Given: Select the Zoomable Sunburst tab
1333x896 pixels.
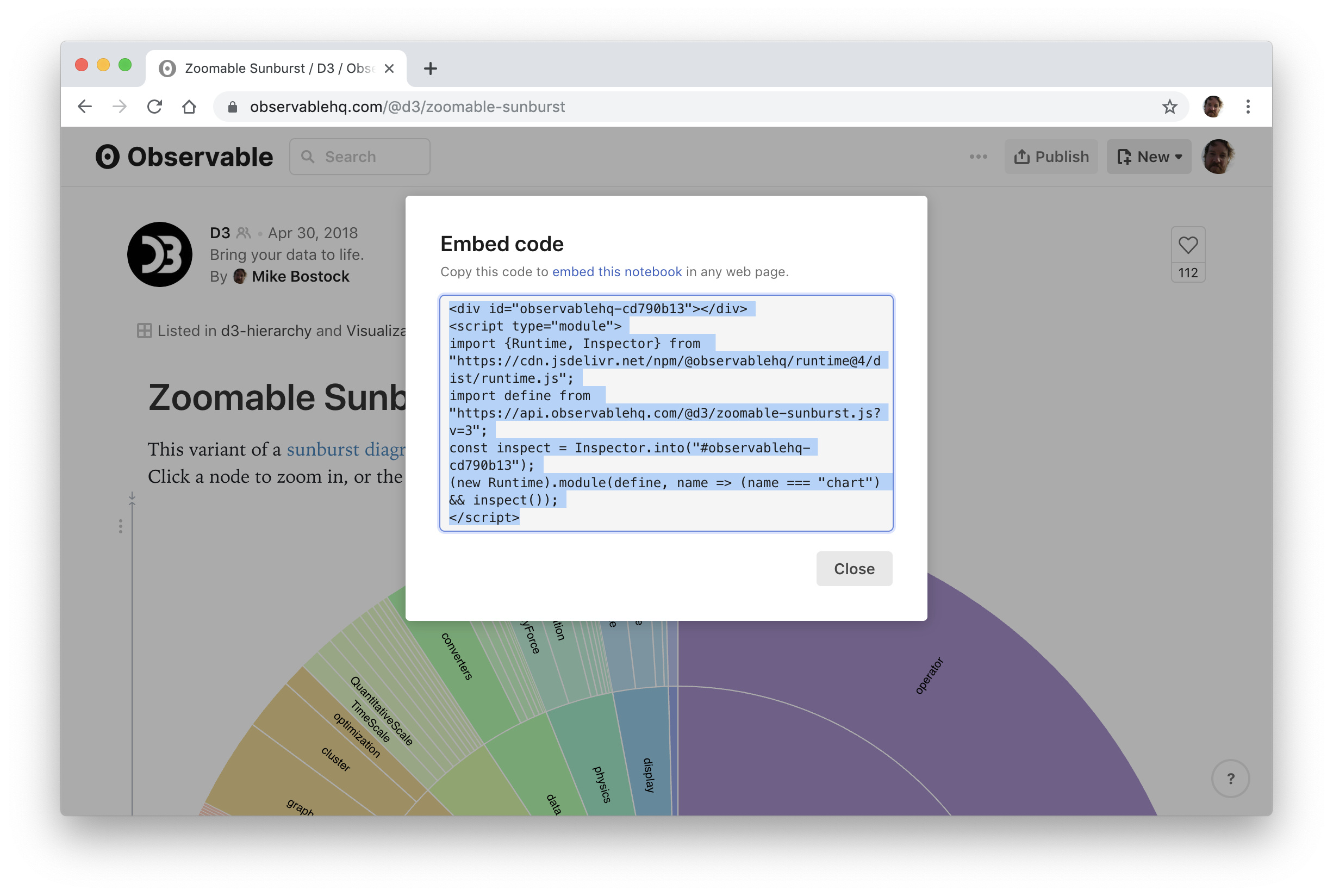Looking at the screenshot, I should (277, 69).
